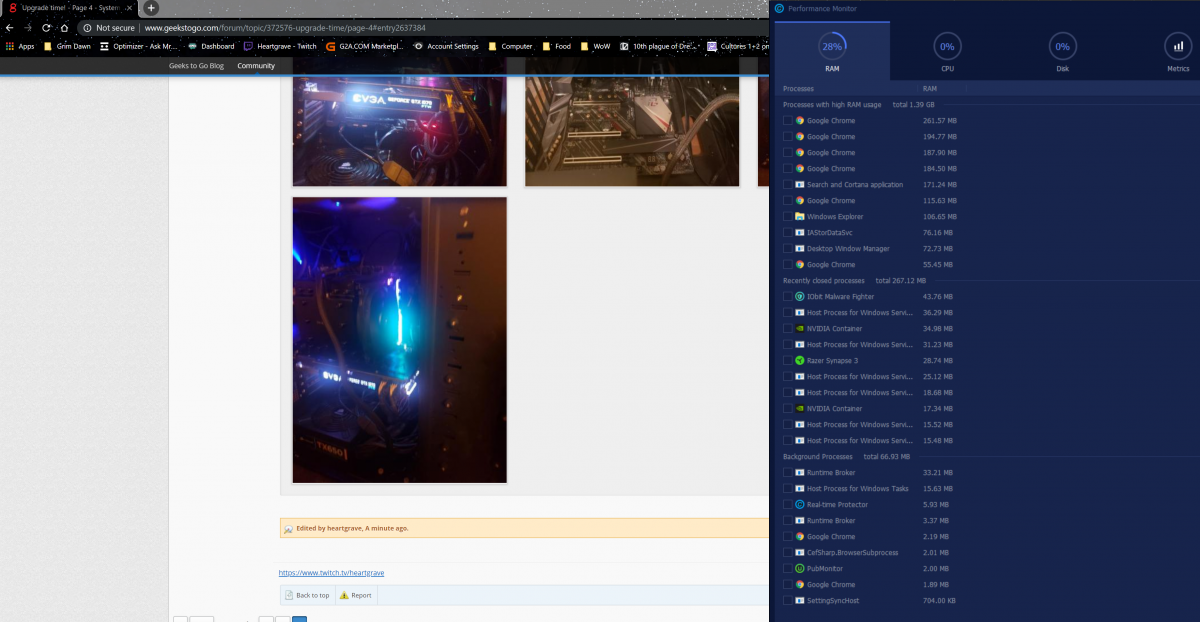Click the Report button on the post
Viewport: 1200px width, 622px height.
coord(355,595)
